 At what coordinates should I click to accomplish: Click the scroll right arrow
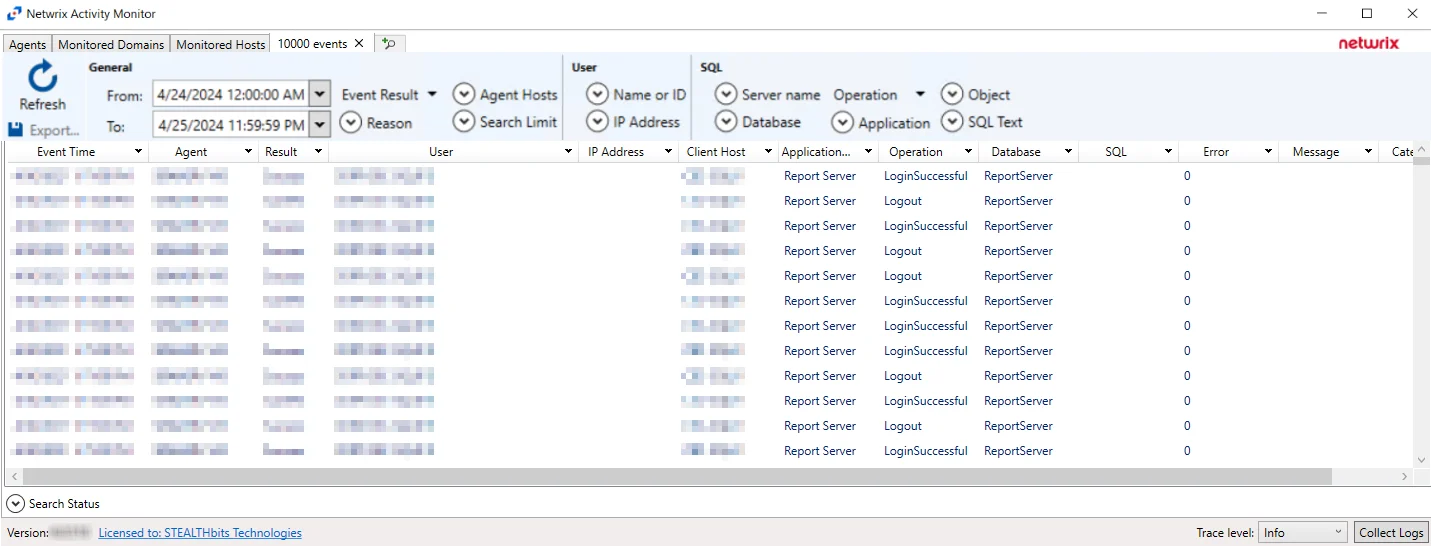(1405, 477)
